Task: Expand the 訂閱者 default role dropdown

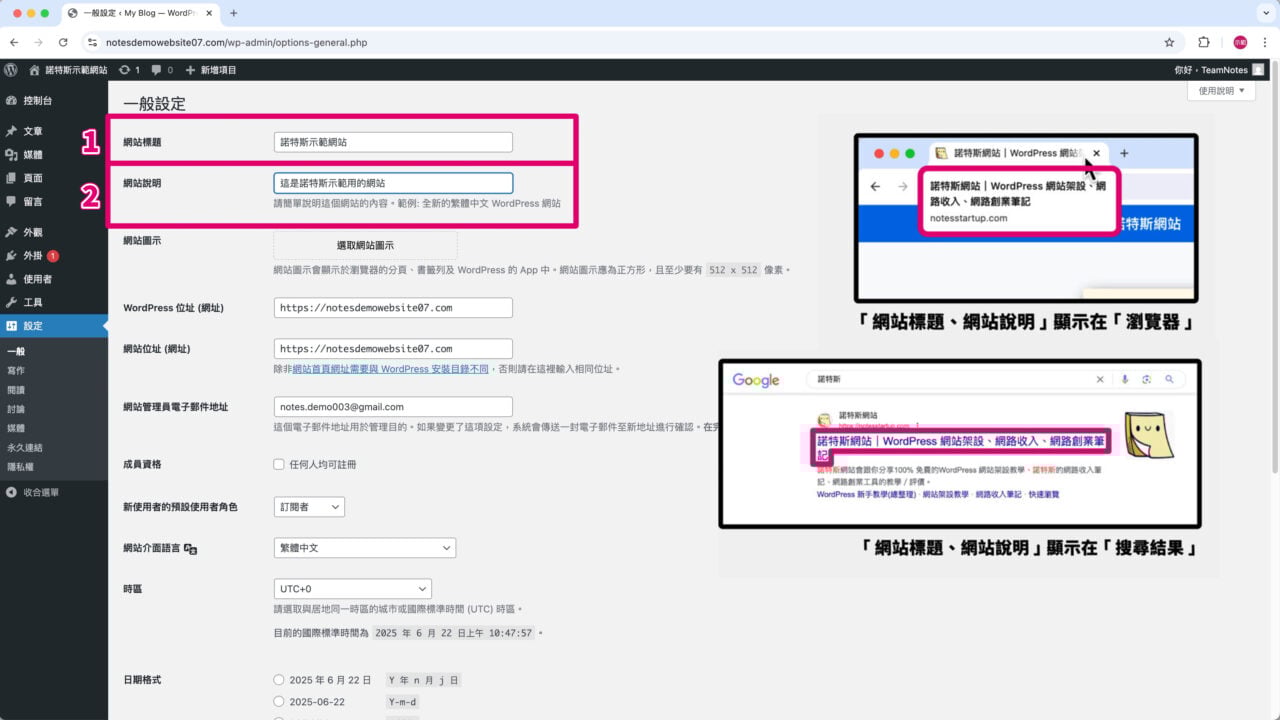Action: pyautogui.click(x=309, y=507)
